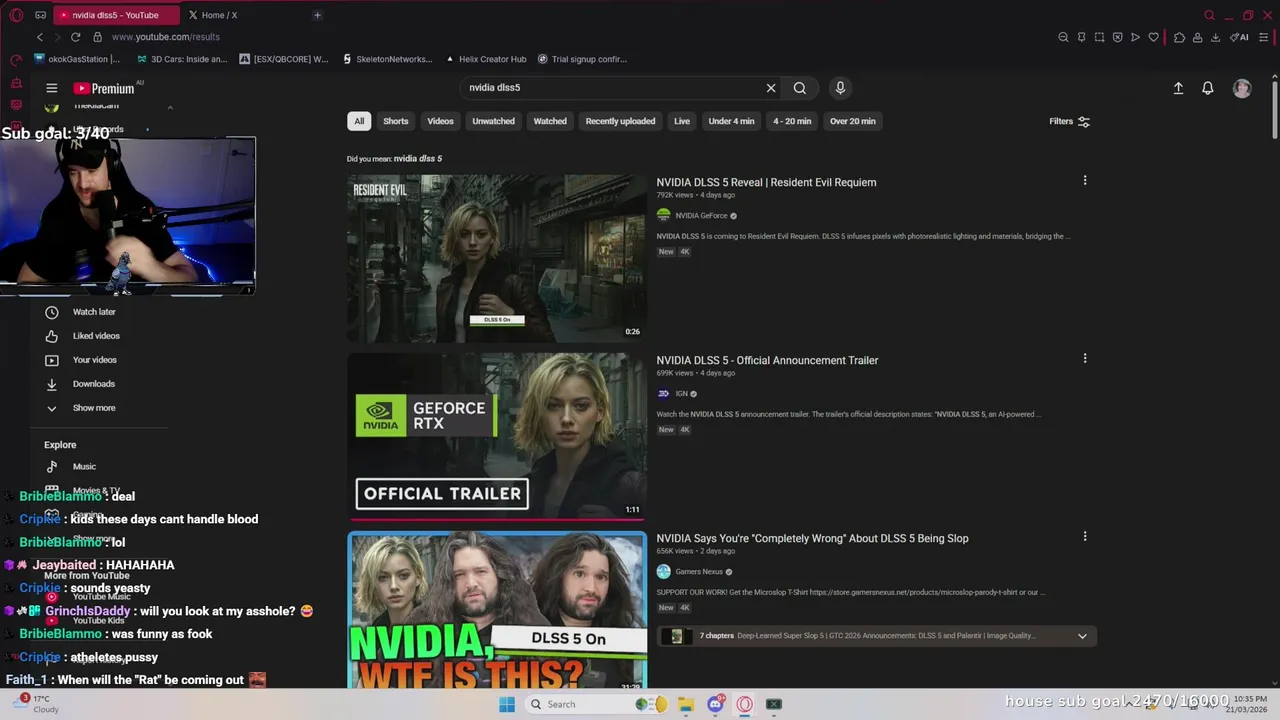Open File Explorer from taskbar
Viewport: 1280px width, 720px height.
click(686, 704)
